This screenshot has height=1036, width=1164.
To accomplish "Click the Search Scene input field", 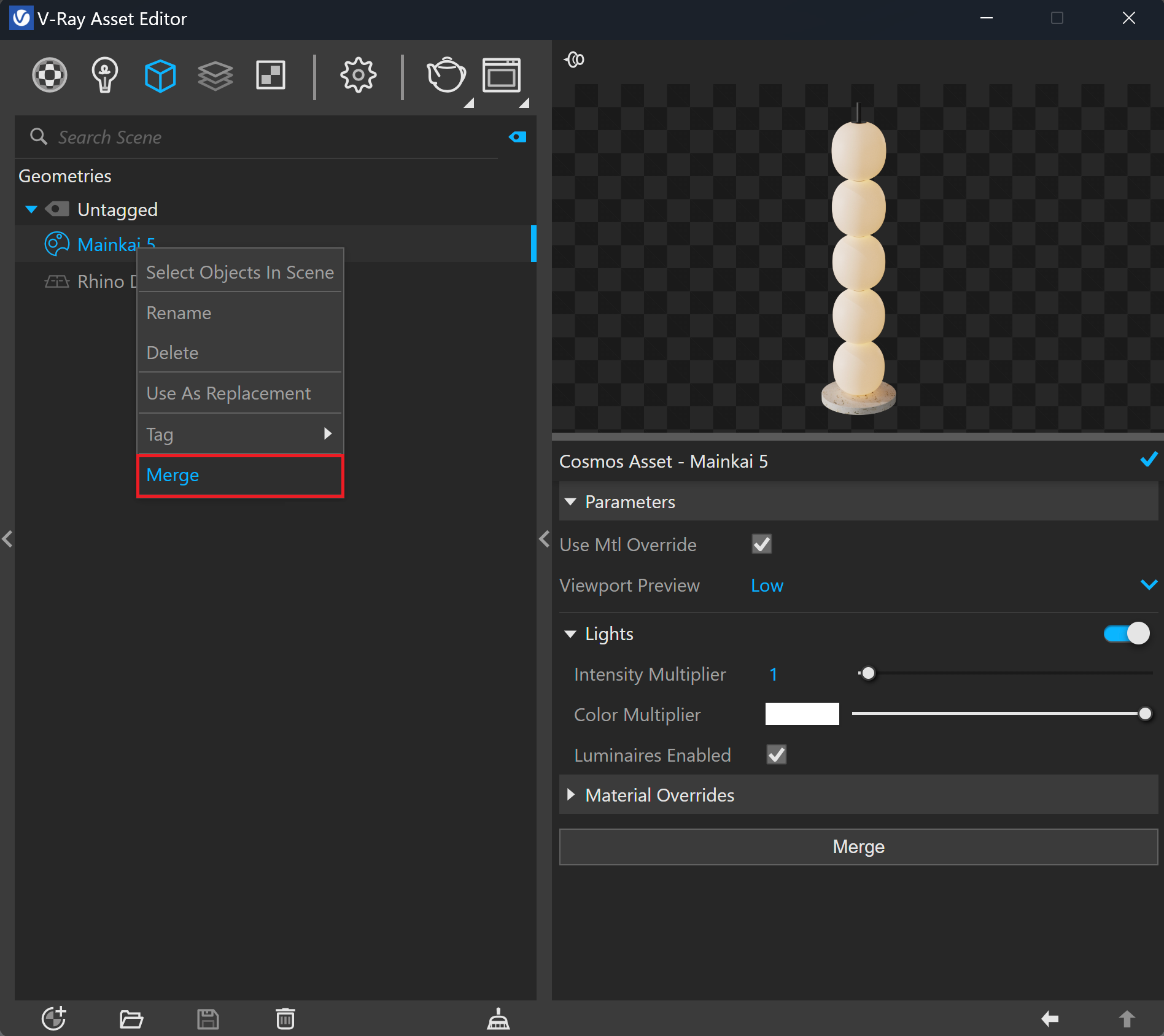I will (x=276, y=137).
